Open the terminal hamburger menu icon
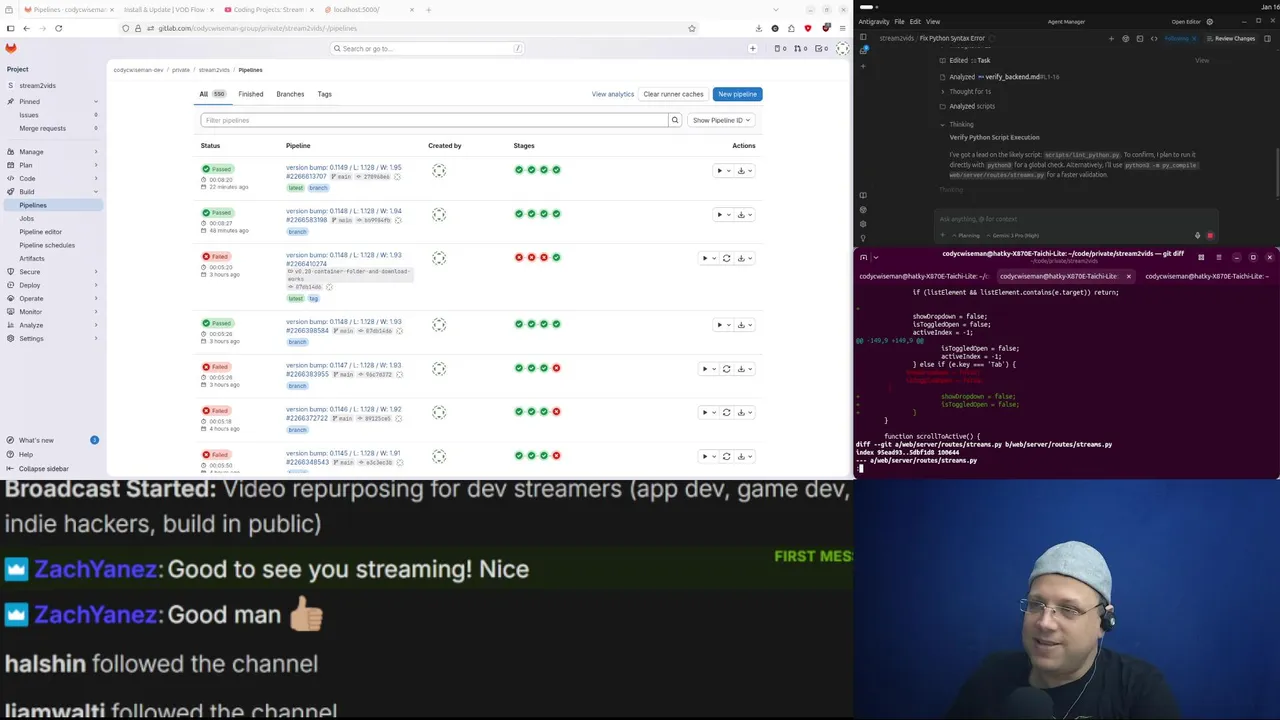Image resolution: width=1280 pixels, height=720 pixels. pyautogui.click(x=1217, y=257)
